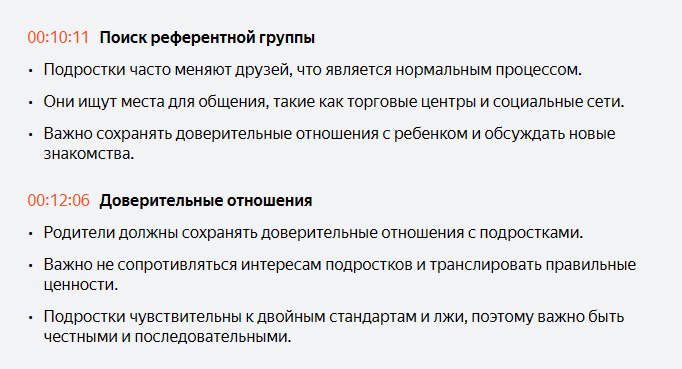Click bullet about Подростки часто меняют друзей
Viewport: 682px width, 369px height.
[312, 70]
